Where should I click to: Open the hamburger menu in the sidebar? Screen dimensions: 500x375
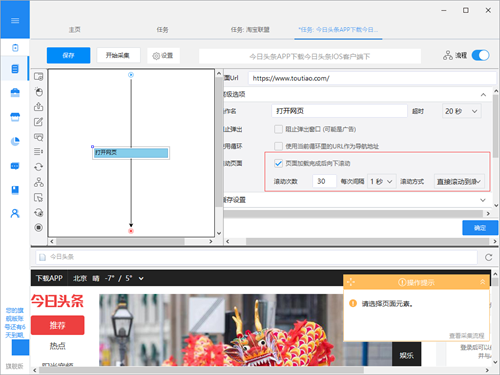15,21
